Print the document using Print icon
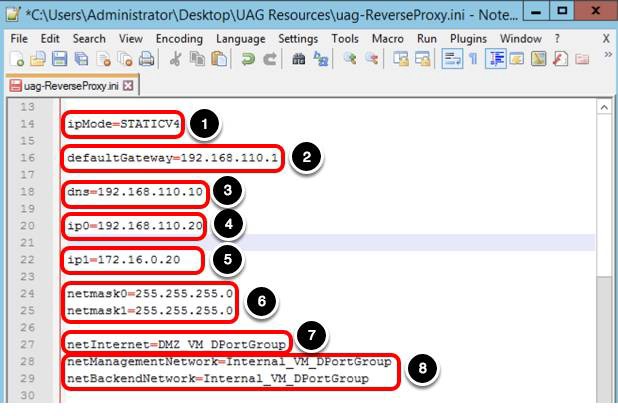 point(147,59)
